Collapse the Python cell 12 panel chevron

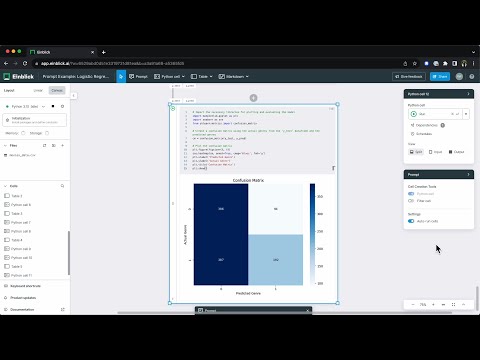[468, 94]
